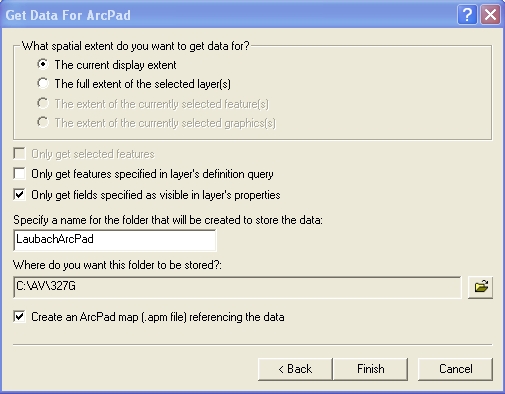This screenshot has height=394, width=505.
Task: Enable only features in layer's definition query
Action: click(x=19, y=174)
